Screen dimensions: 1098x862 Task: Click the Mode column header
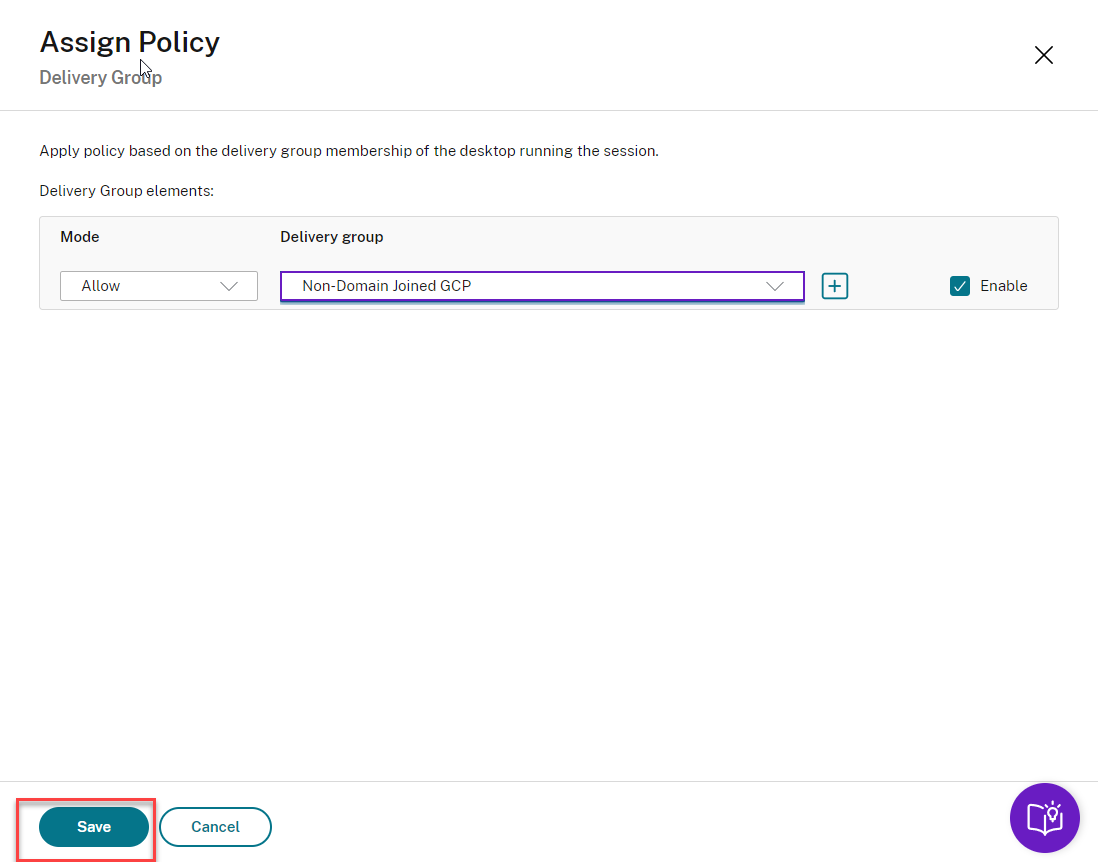click(80, 237)
